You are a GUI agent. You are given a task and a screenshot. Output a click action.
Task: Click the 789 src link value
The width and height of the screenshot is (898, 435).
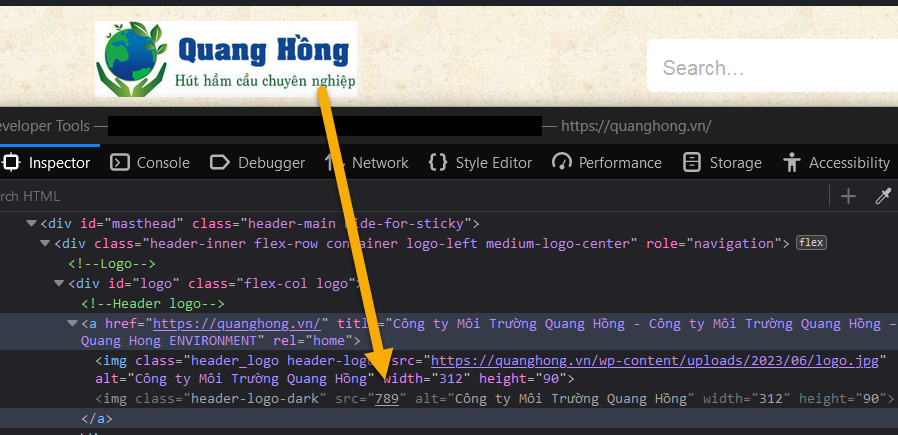(387, 398)
